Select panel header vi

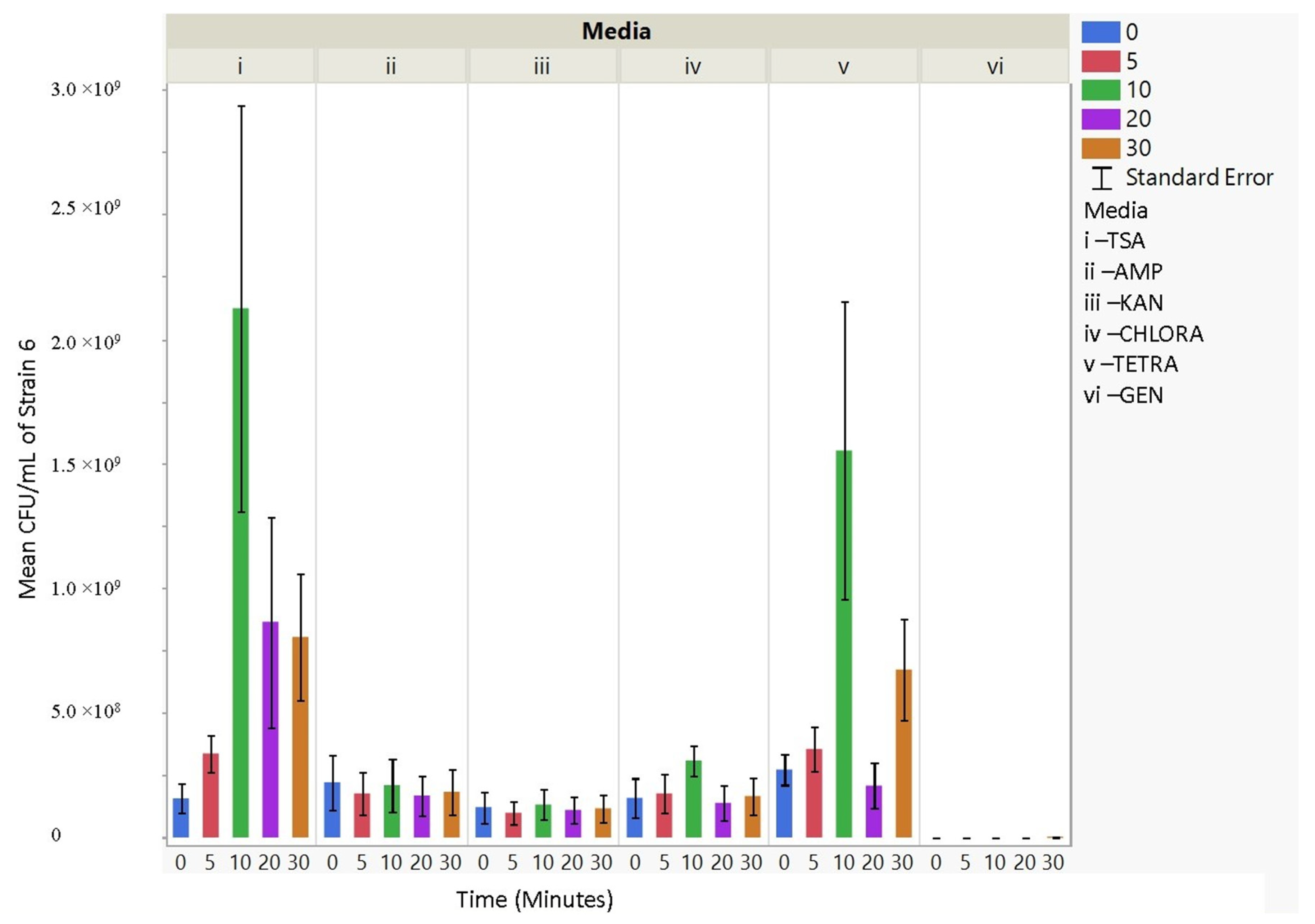(995, 67)
